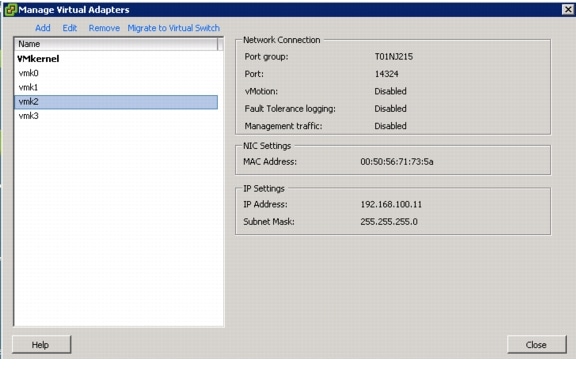Click the Help button

click(x=42, y=345)
